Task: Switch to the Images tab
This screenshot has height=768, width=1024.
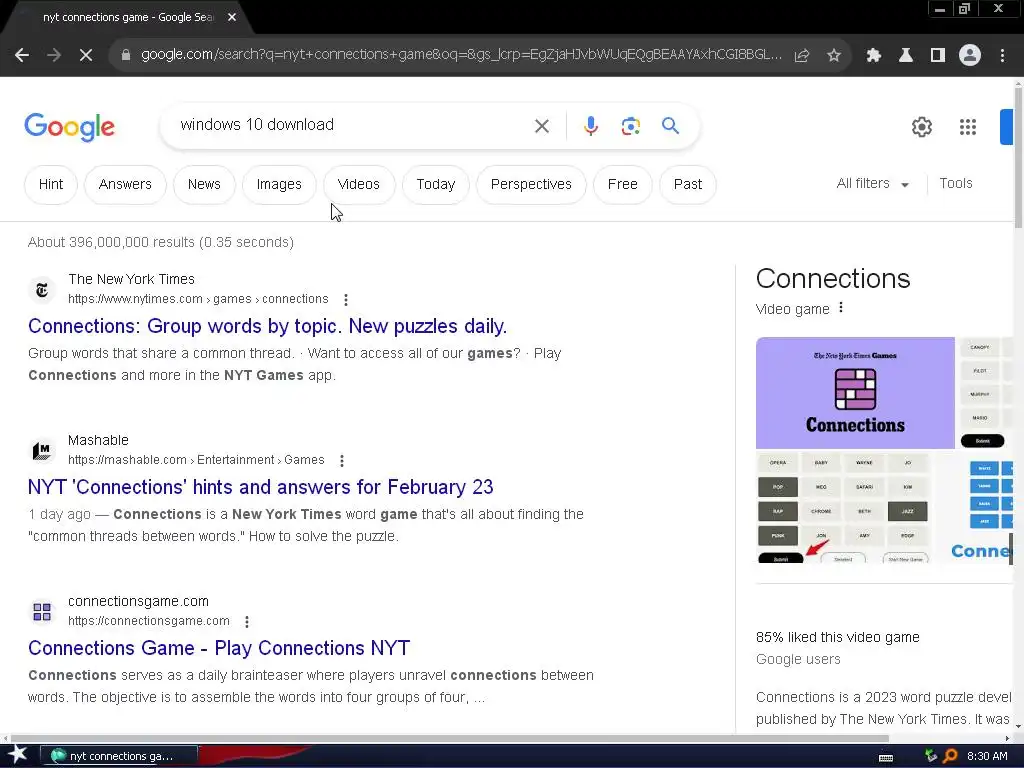Action: 279,185
